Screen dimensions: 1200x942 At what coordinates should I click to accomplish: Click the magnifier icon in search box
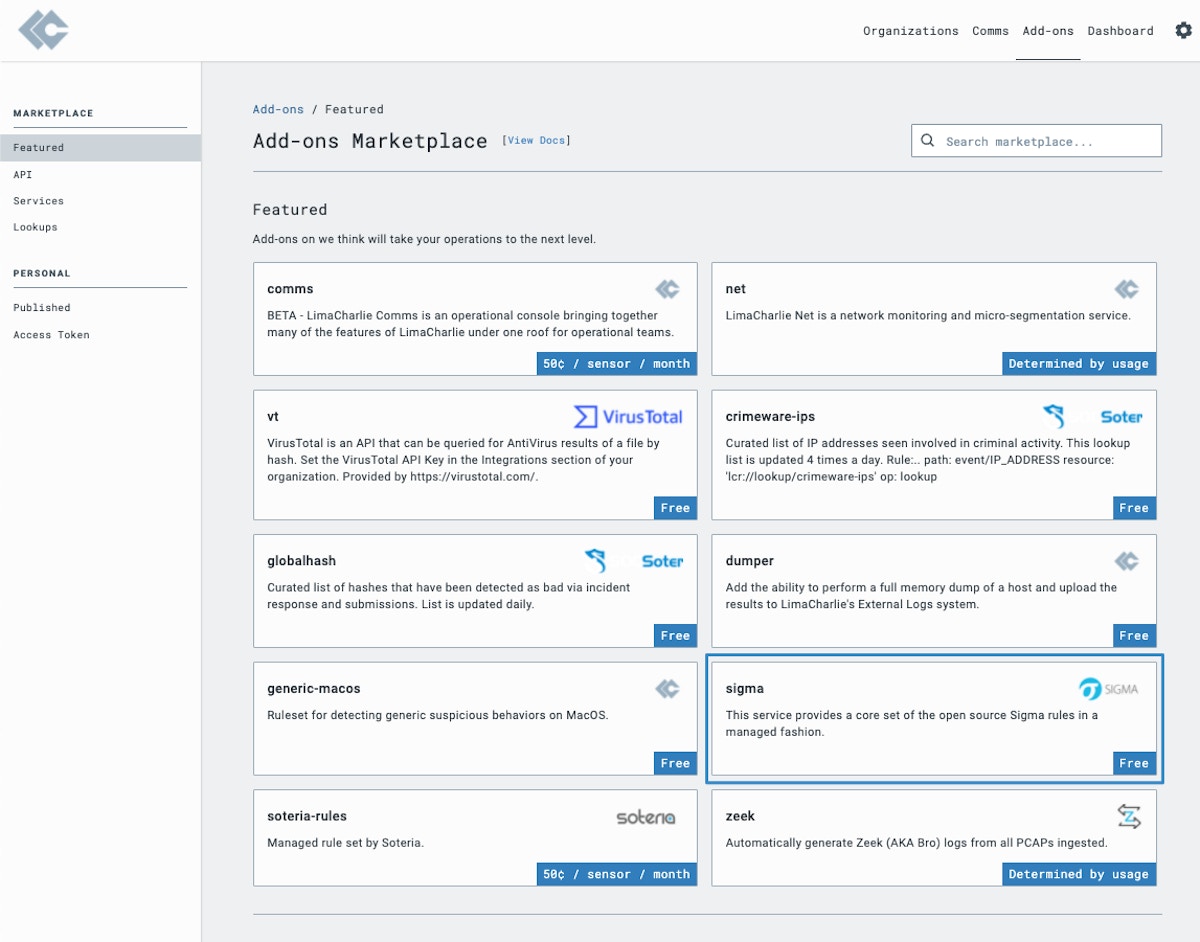(927, 141)
